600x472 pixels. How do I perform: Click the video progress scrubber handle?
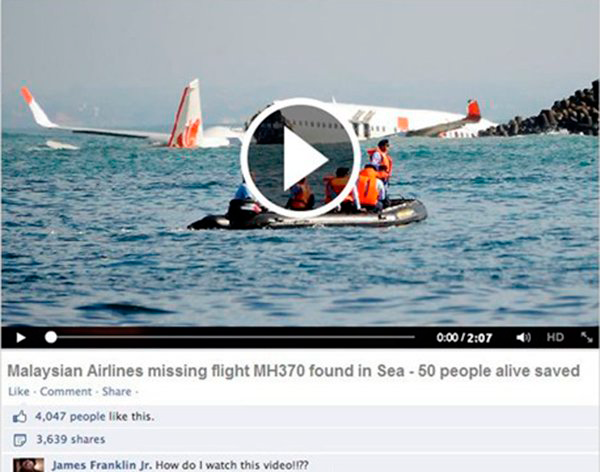point(51,337)
